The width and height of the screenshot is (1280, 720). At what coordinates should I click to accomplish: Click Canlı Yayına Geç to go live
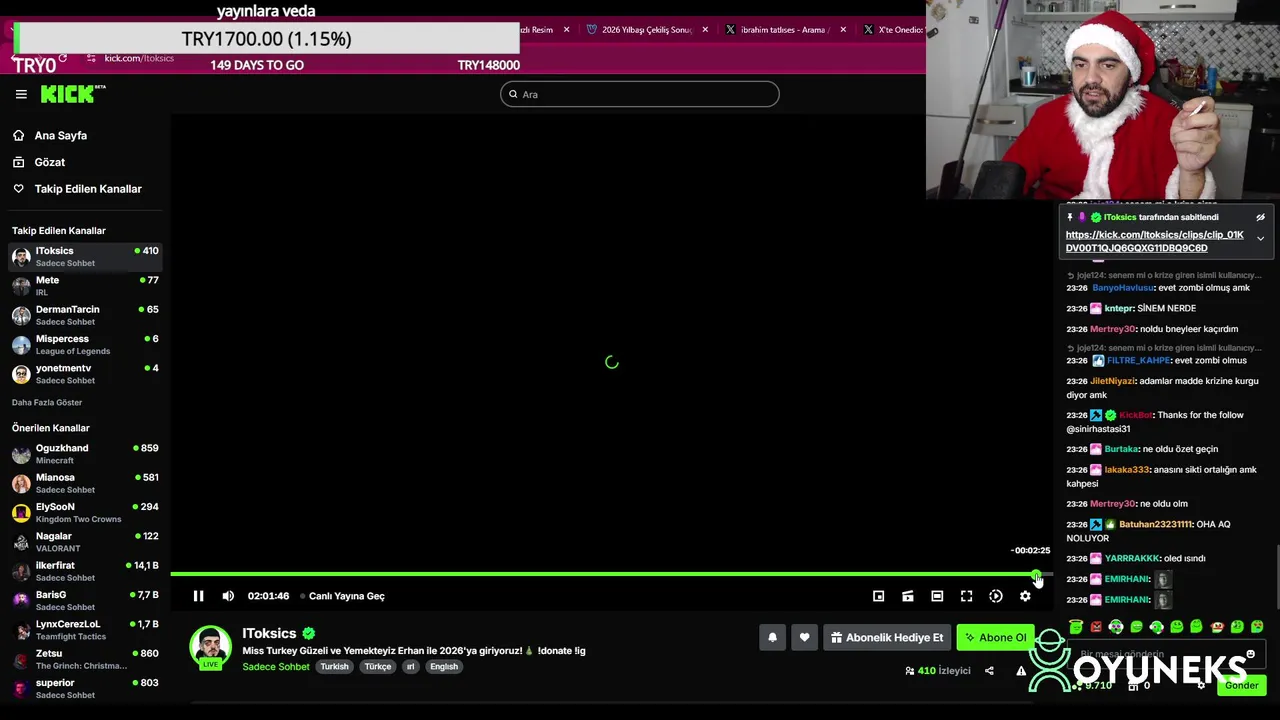pos(346,596)
